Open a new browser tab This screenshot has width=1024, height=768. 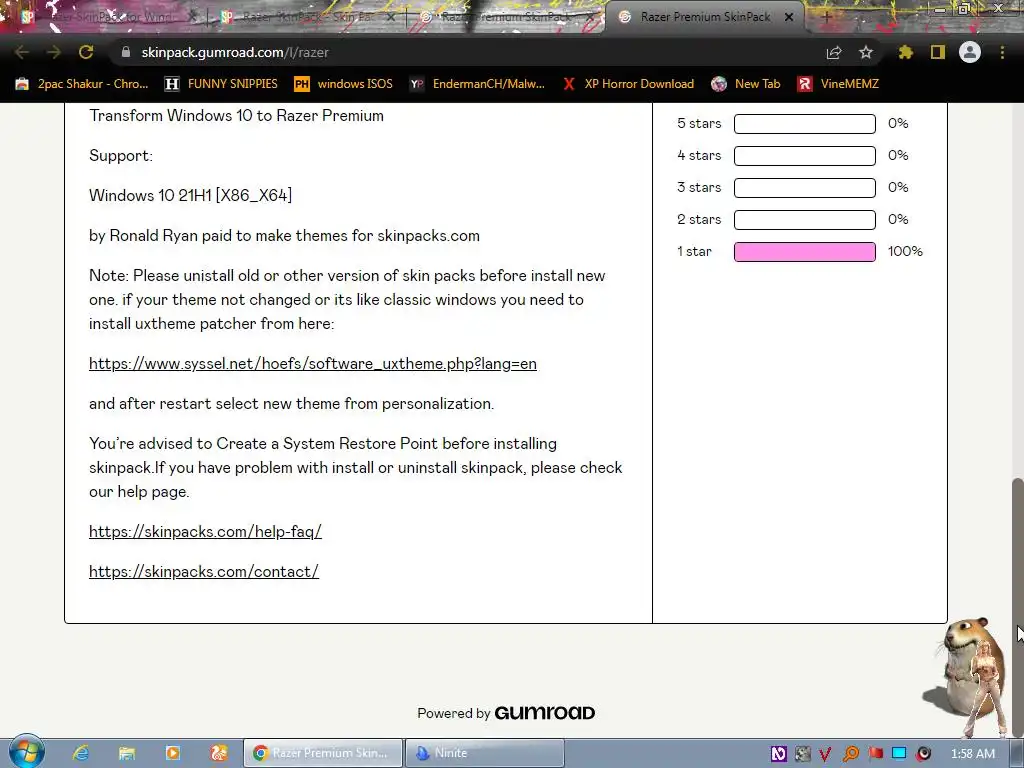pos(826,17)
